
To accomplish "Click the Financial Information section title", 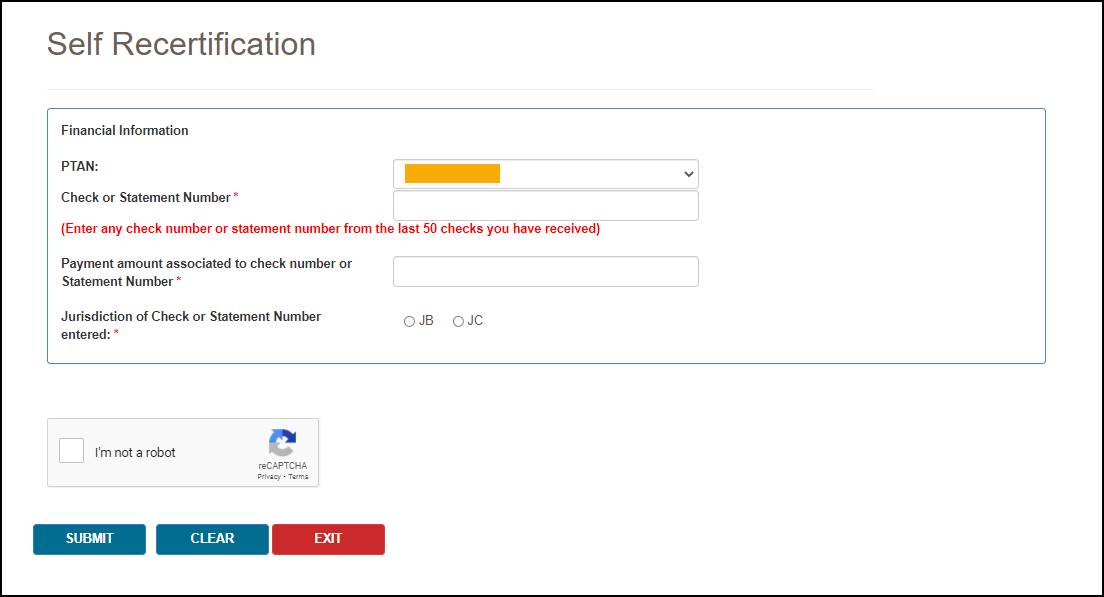I will pyautogui.click(x=125, y=130).
